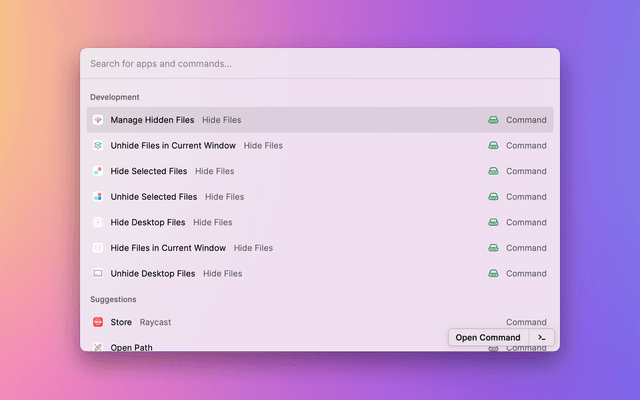Select the Hide Selected Files command
Screen dimensions: 640x400
tap(149, 171)
